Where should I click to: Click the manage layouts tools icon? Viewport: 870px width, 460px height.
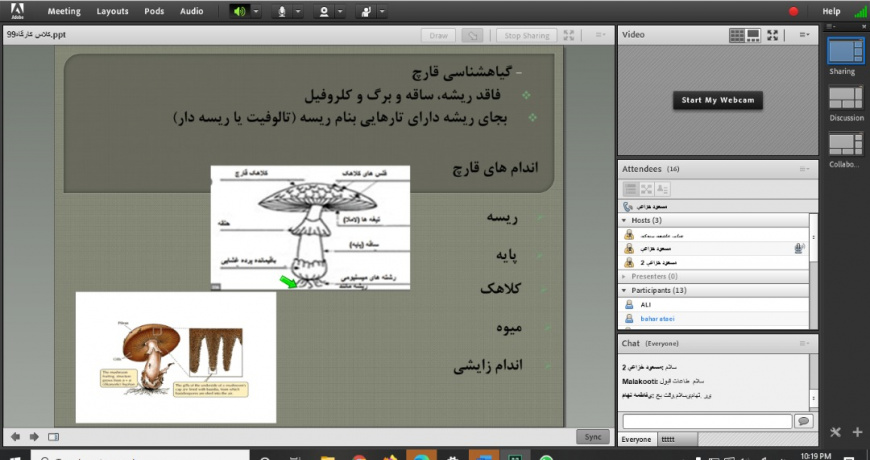[836, 432]
